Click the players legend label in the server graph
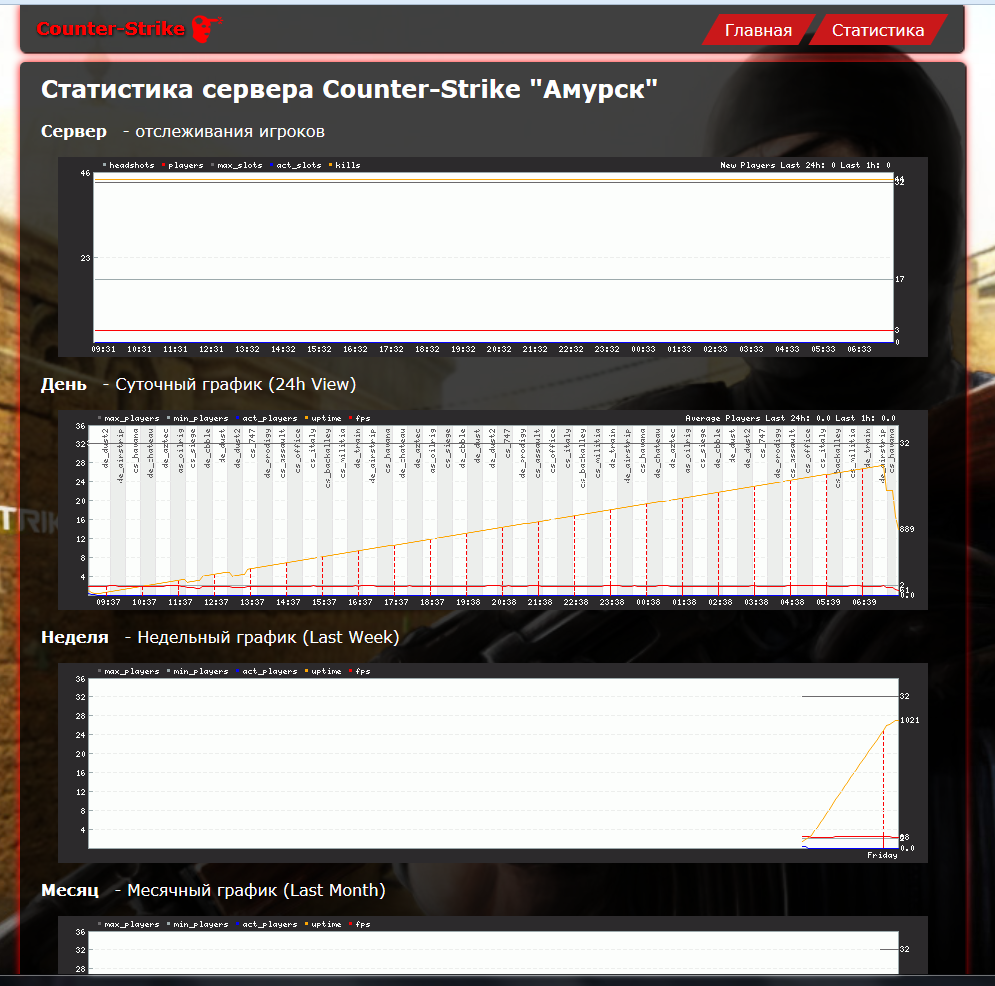 coord(185,165)
